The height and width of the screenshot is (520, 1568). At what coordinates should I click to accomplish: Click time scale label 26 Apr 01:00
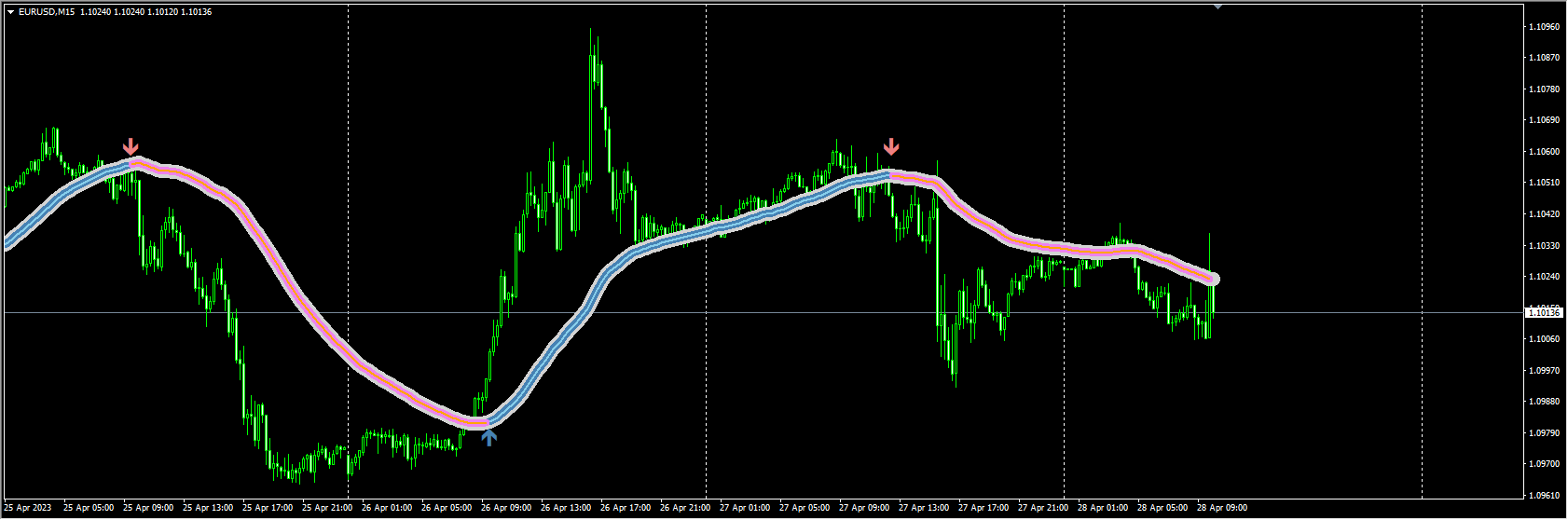point(387,508)
